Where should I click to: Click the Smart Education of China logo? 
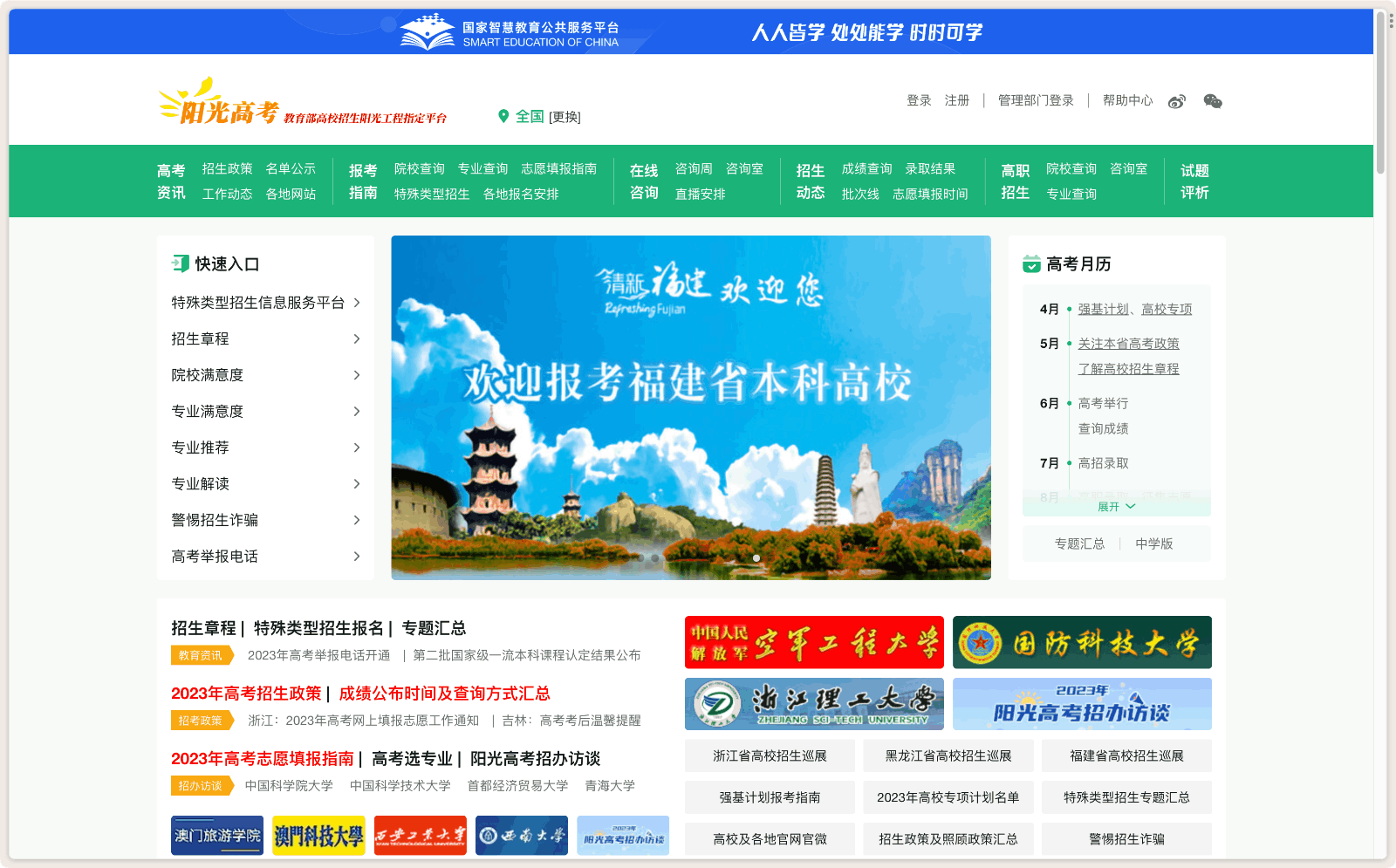510,32
